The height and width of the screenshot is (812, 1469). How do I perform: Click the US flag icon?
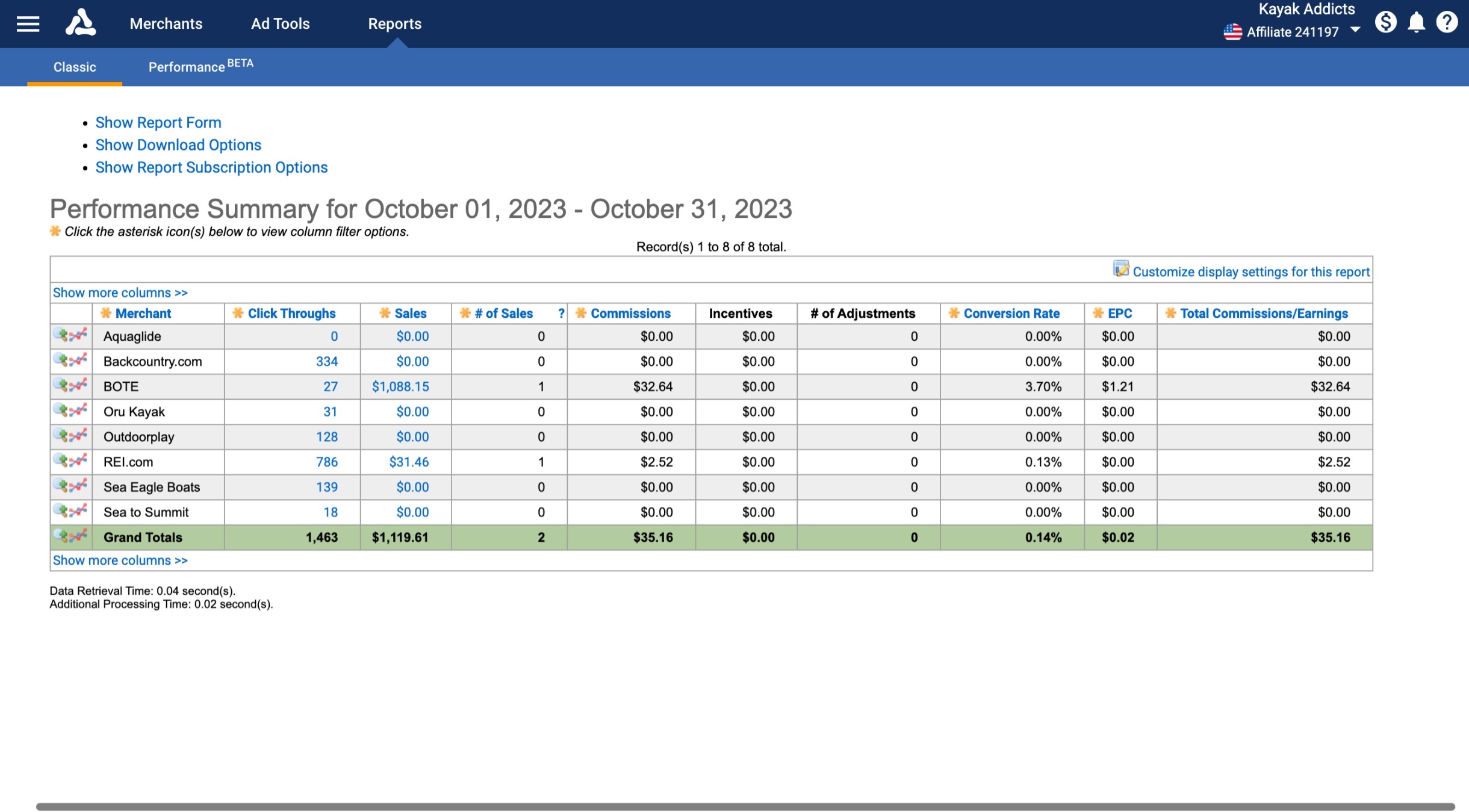point(1232,32)
